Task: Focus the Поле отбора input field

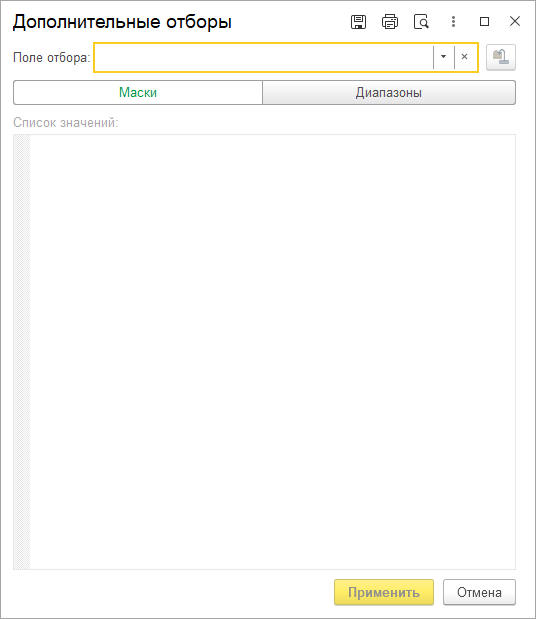Action: [x=264, y=57]
